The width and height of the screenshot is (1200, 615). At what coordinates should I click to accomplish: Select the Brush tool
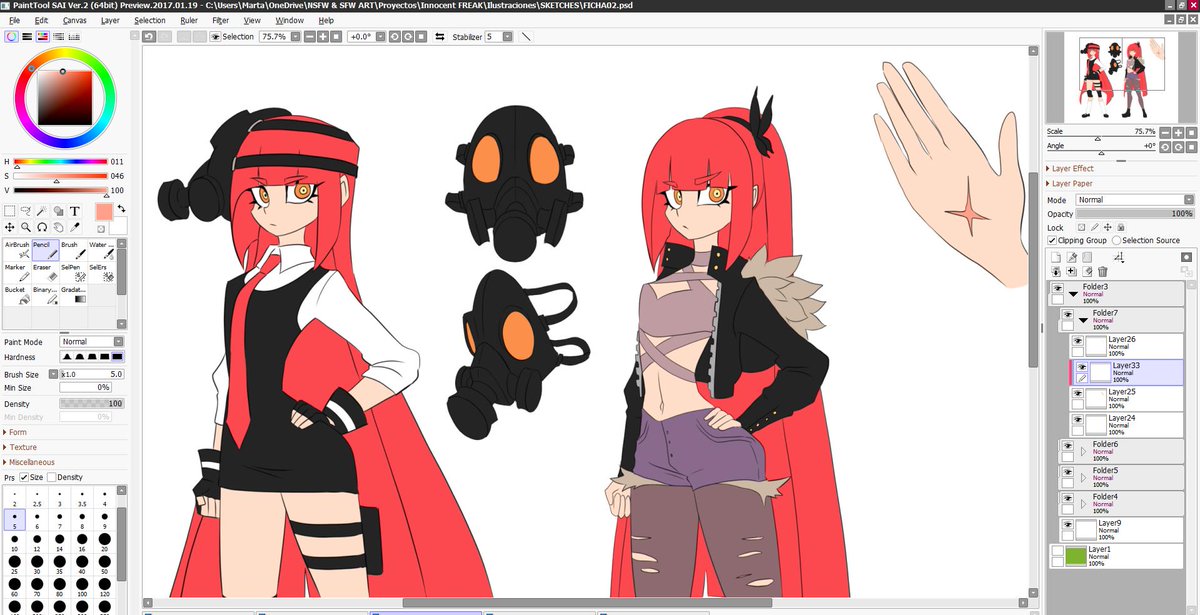73,250
